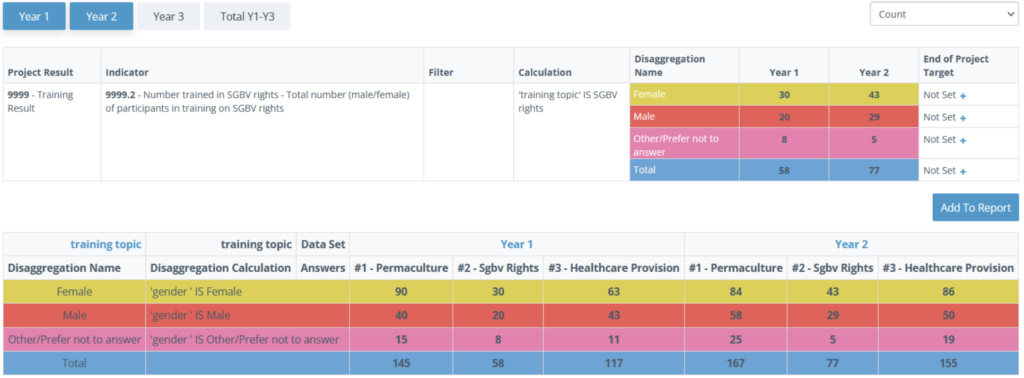Click the Add To Report button
This screenshot has width=1024, height=378.
tap(976, 208)
